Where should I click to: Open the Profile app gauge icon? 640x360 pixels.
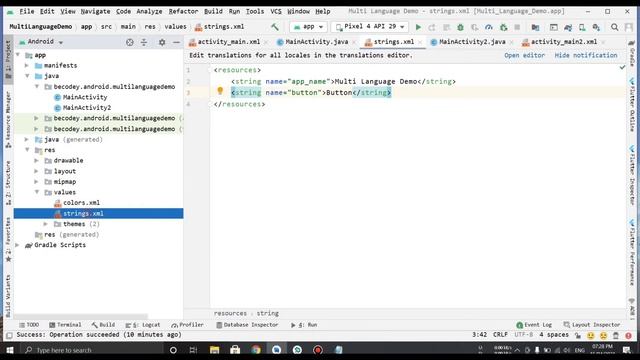(489, 27)
